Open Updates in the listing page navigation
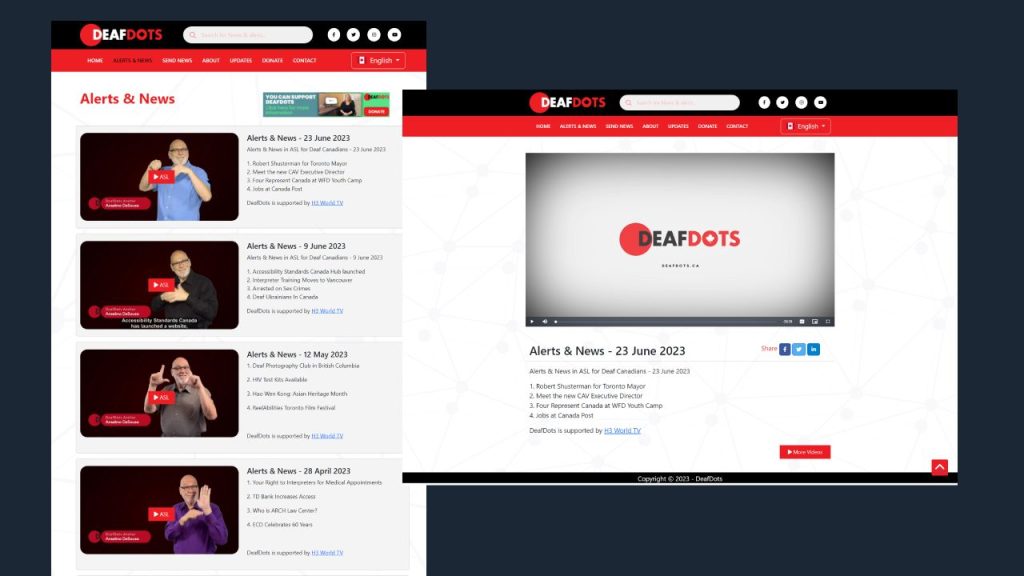The width and height of the screenshot is (1024, 576). click(x=241, y=61)
